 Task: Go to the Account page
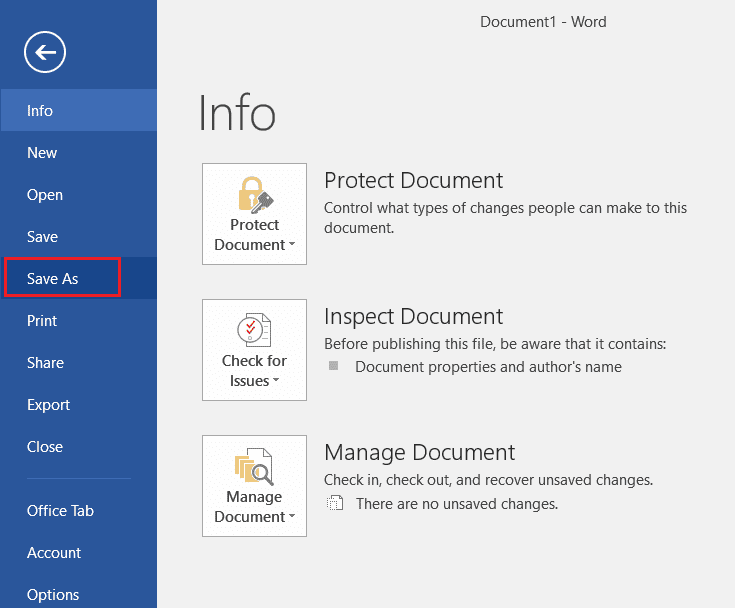point(79,553)
